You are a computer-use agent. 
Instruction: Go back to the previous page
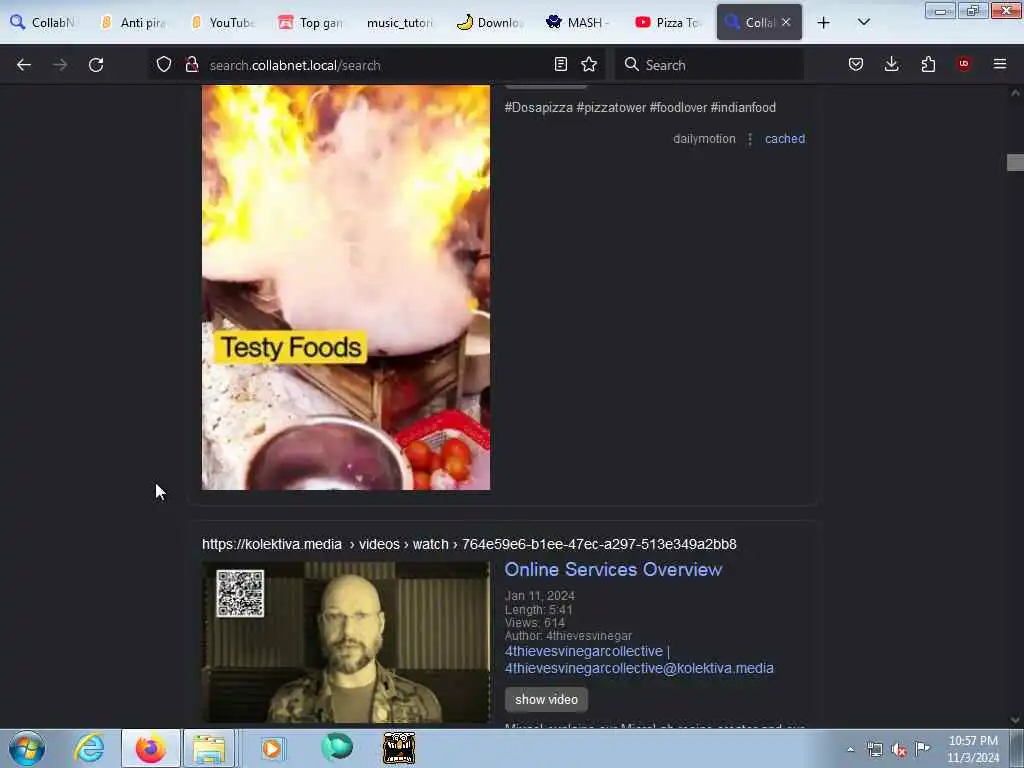coord(24,65)
